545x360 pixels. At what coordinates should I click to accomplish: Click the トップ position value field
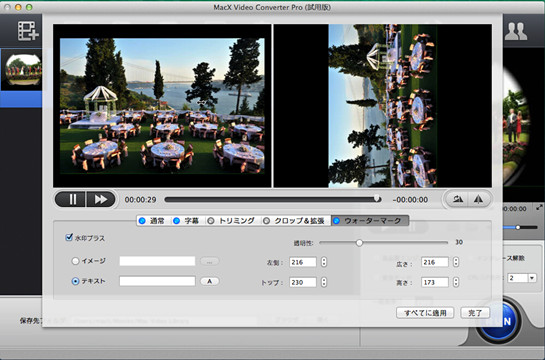pos(303,282)
